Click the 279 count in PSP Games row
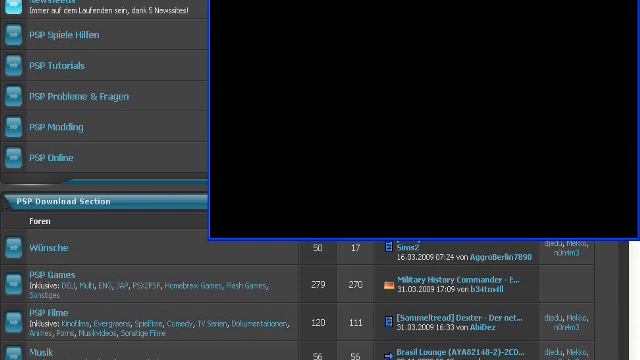Image resolution: width=640 pixels, height=360 pixels. [x=318, y=284]
